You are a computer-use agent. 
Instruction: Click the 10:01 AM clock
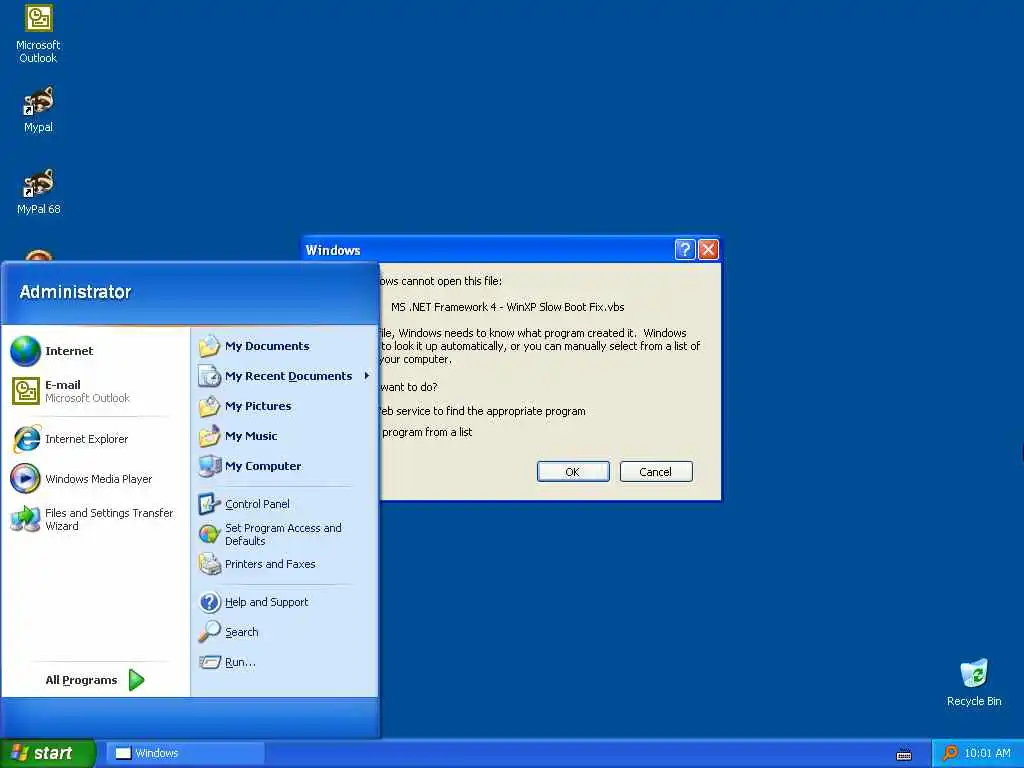[987, 753]
